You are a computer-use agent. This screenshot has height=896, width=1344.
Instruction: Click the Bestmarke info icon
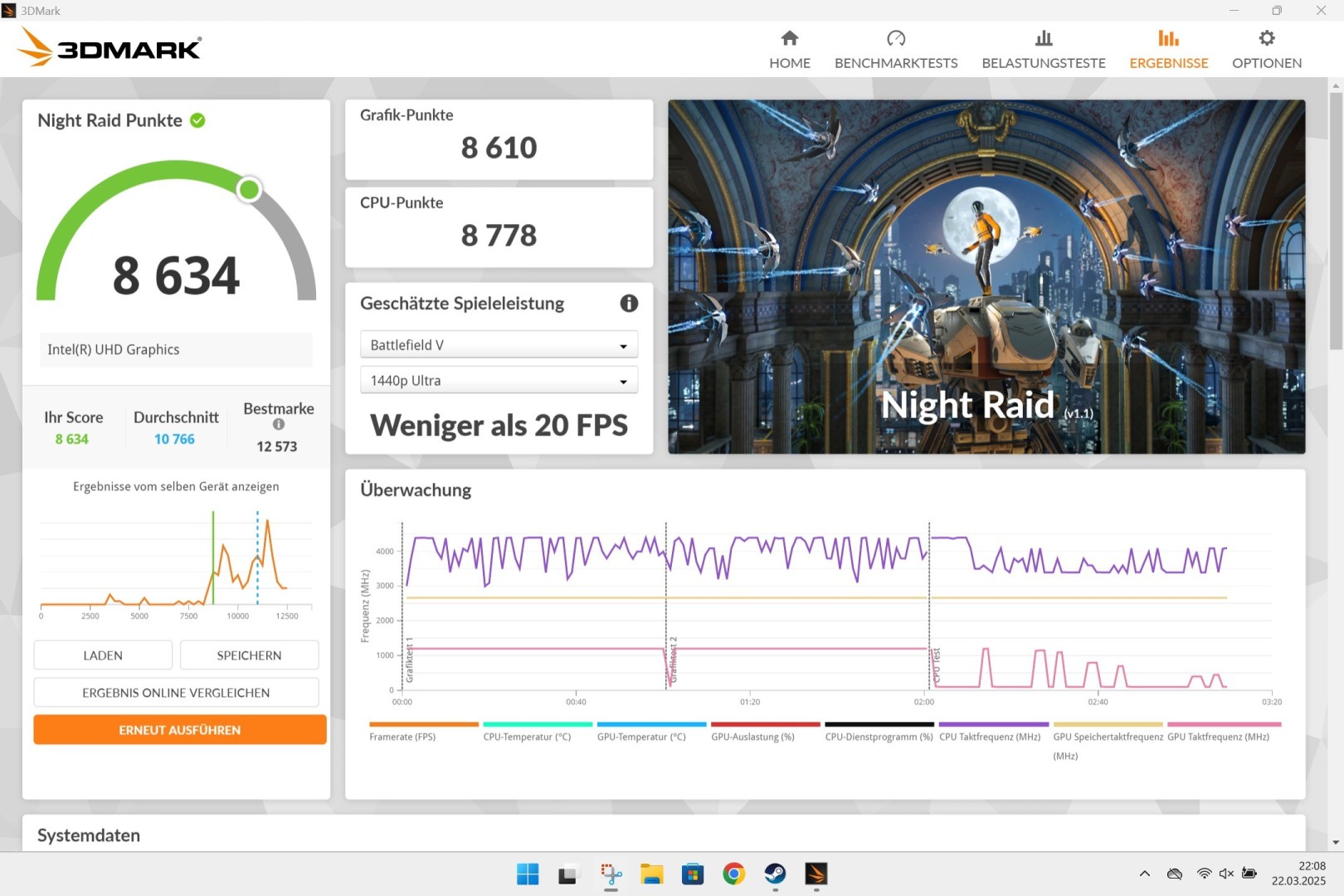[279, 424]
